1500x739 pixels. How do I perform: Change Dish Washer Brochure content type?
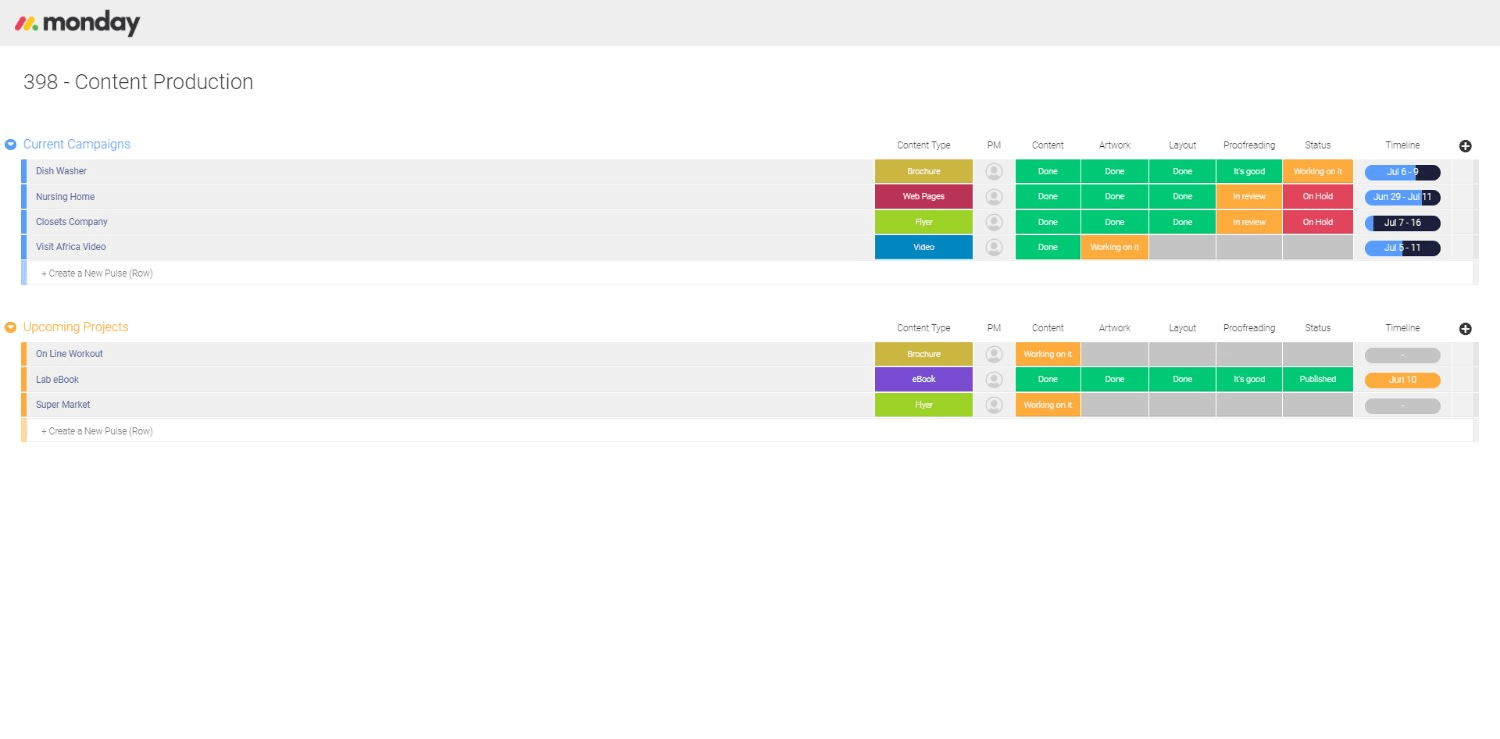[924, 171]
